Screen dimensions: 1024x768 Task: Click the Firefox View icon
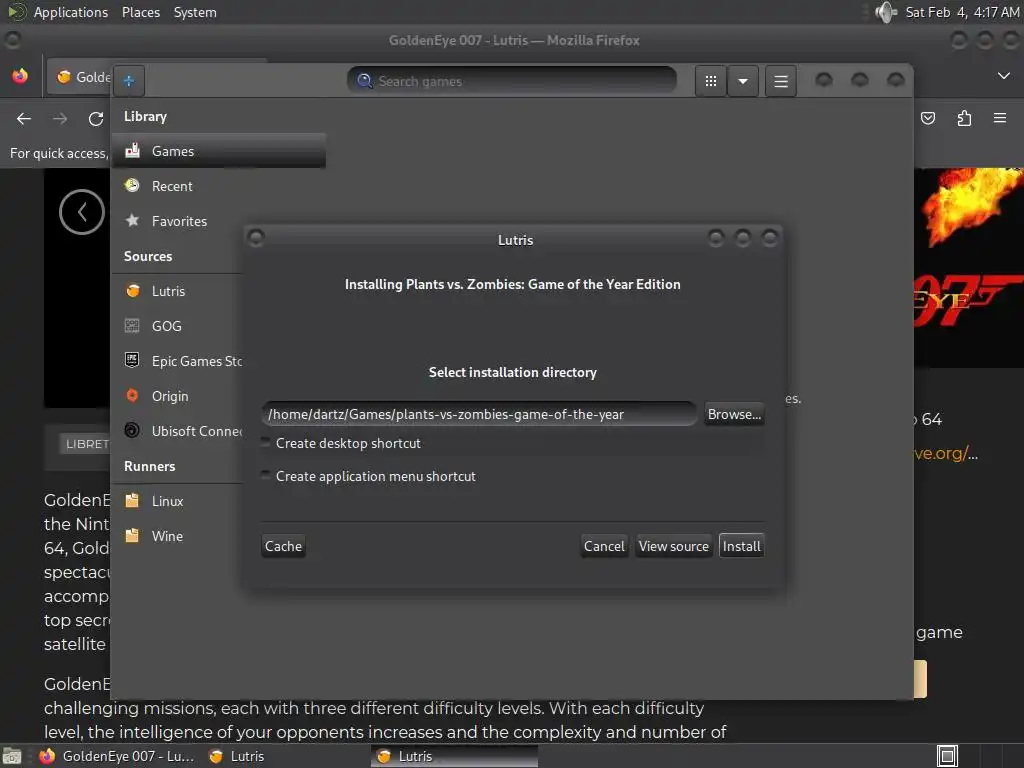(x=20, y=76)
